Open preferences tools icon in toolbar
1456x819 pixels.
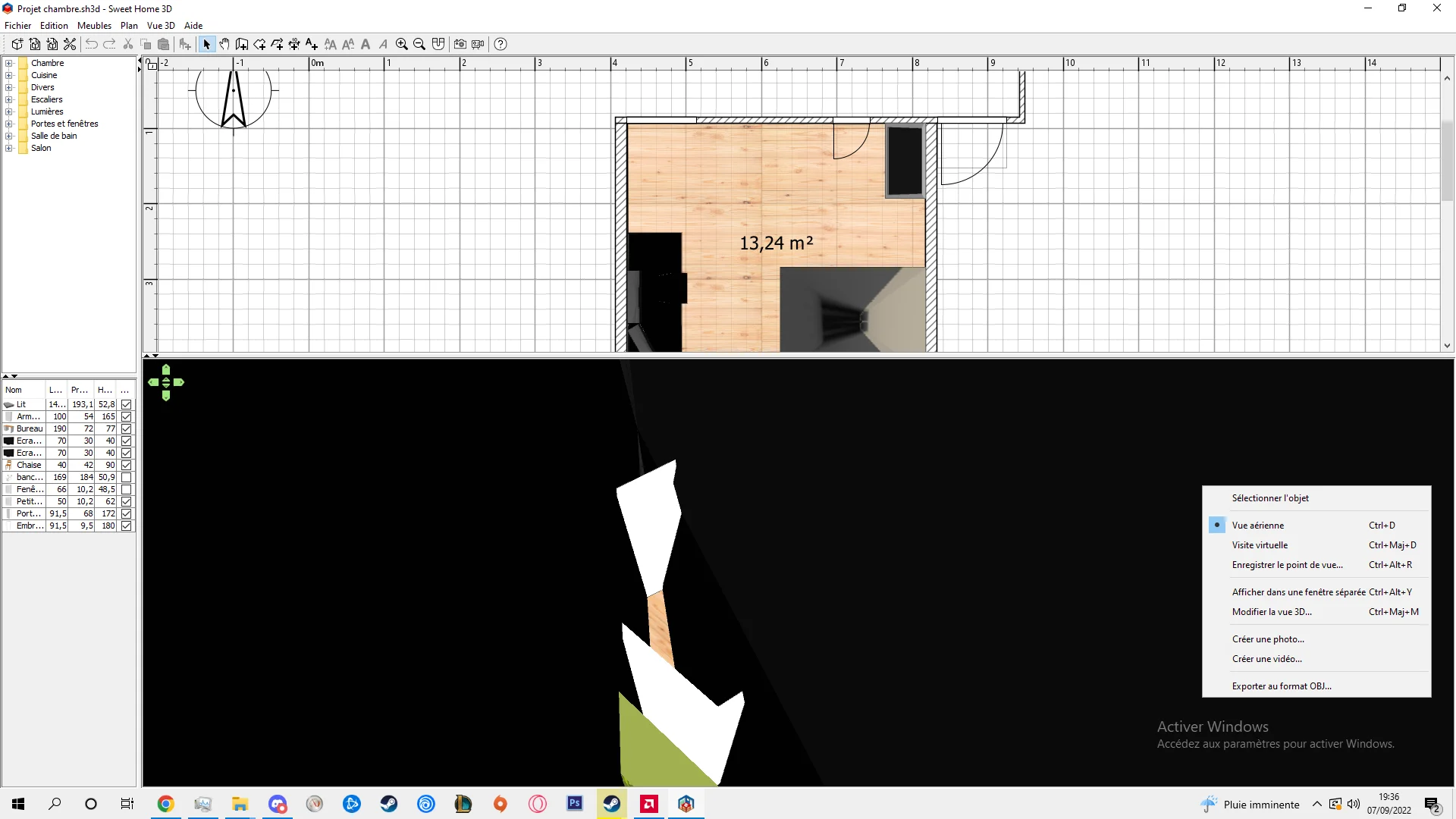[x=70, y=44]
